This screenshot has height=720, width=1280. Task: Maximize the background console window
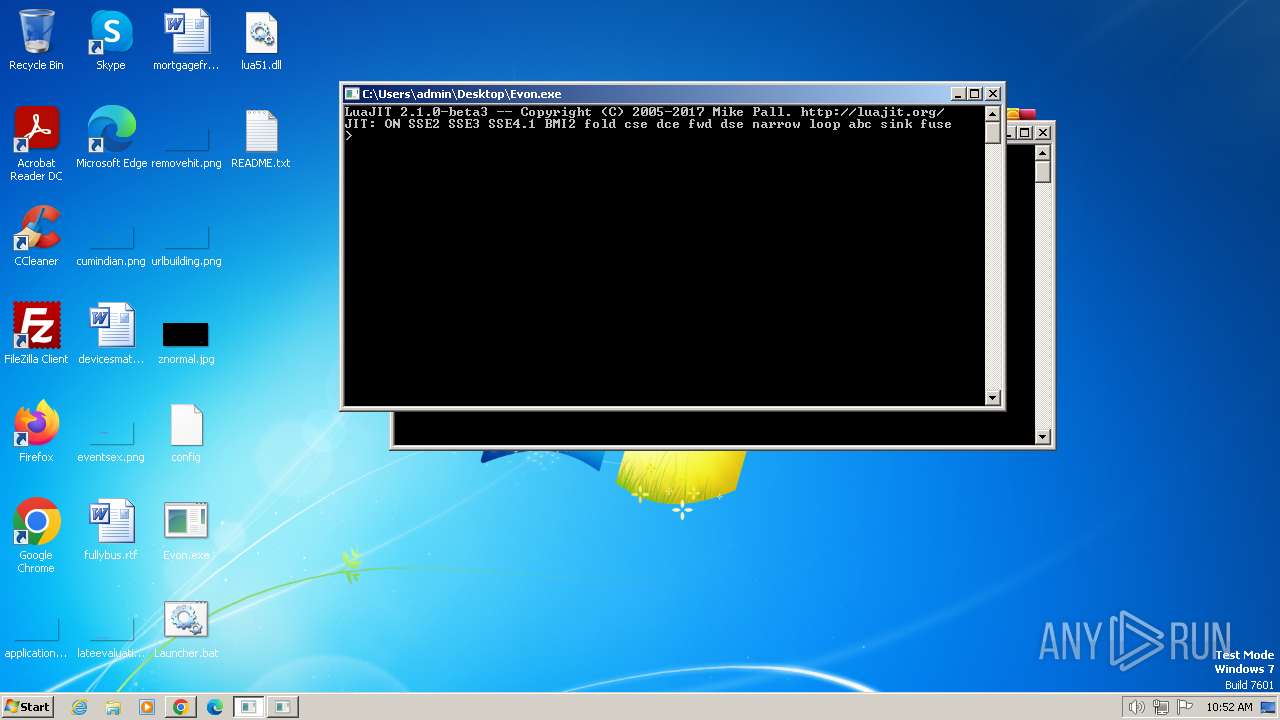[x=1024, y=132]
